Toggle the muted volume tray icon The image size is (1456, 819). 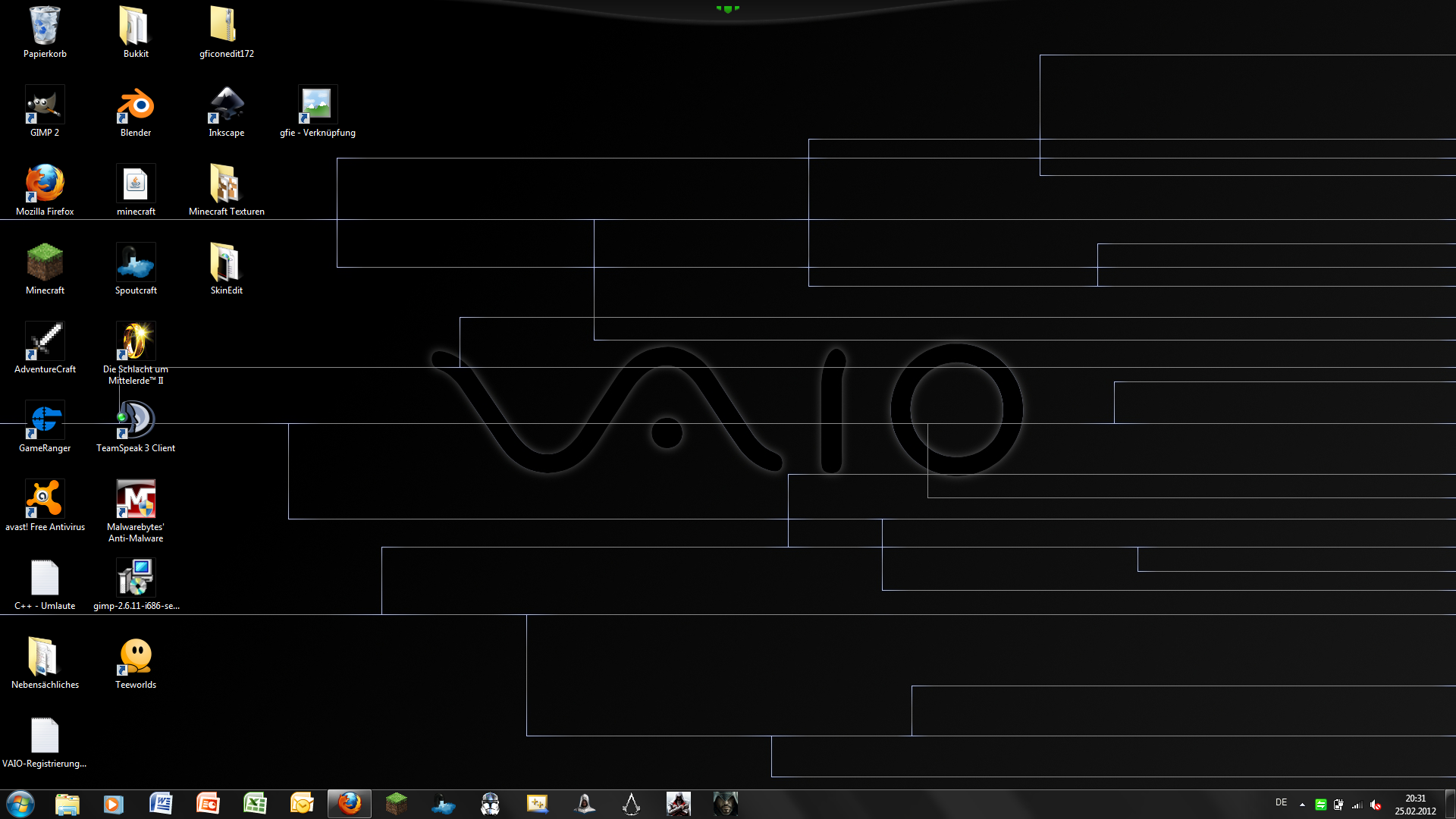(x=1376, y=805)
